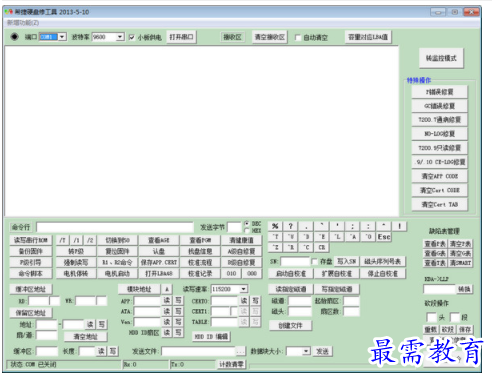Click the 打开LBA48 button
Screen dimensions: 492x383
tap(159, 273)
